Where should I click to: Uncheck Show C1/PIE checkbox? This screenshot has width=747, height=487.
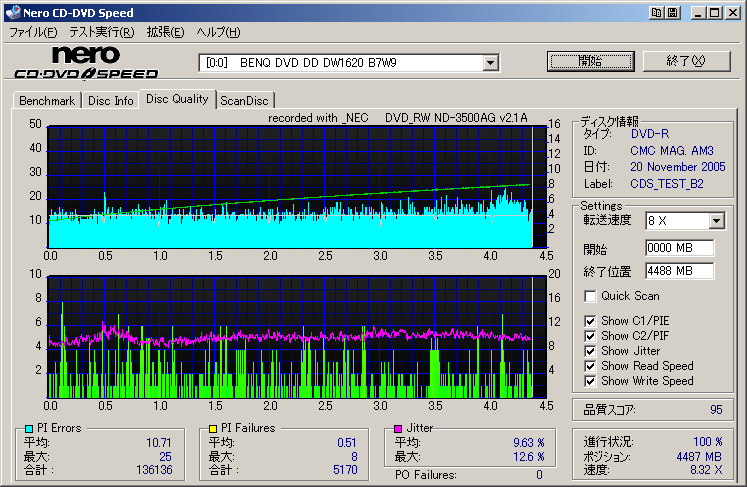tap(590, 321)
